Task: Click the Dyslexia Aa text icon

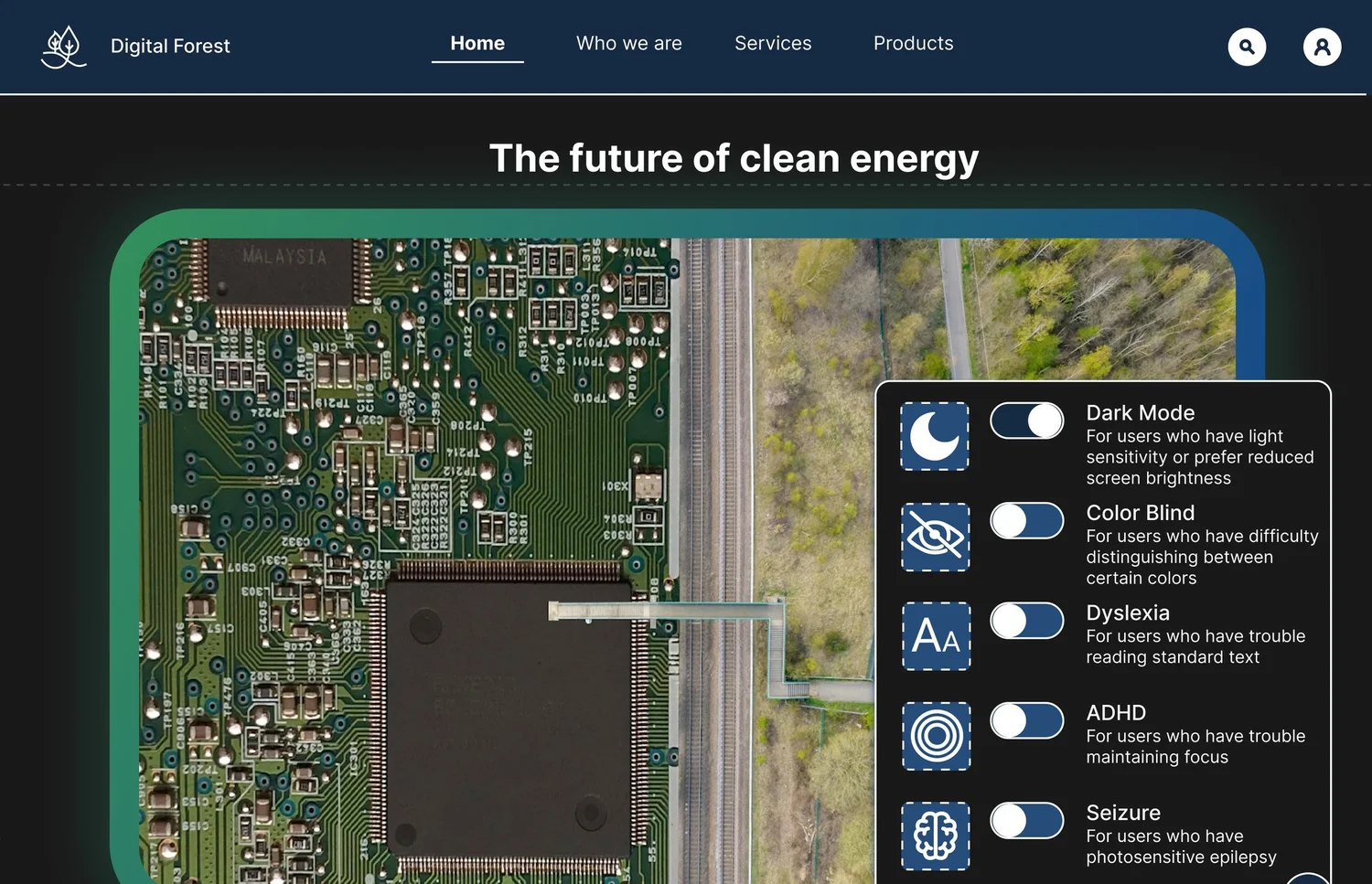Action: [x=935, y=636]
